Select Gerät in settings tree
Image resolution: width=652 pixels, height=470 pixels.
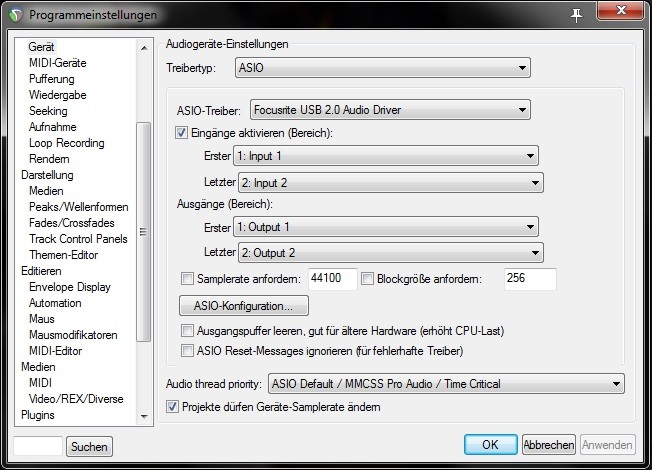click(41, 47)
